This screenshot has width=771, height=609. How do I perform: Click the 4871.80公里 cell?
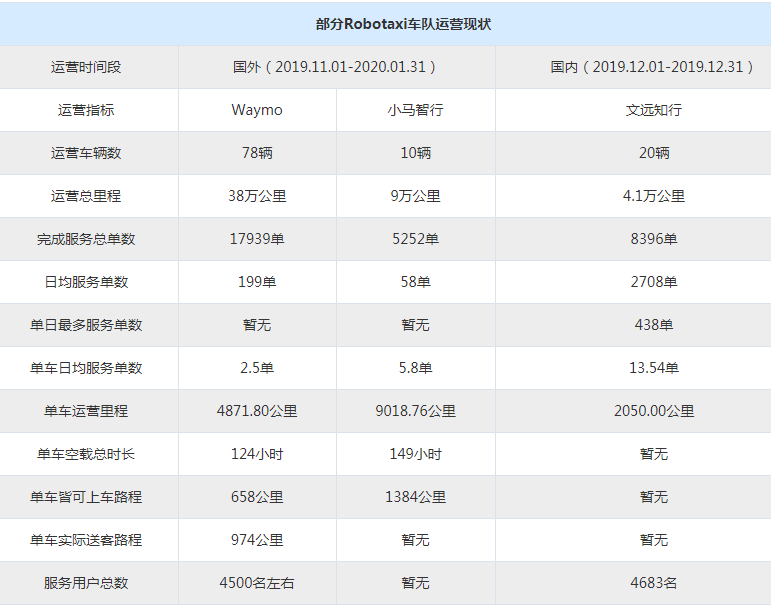257,411
